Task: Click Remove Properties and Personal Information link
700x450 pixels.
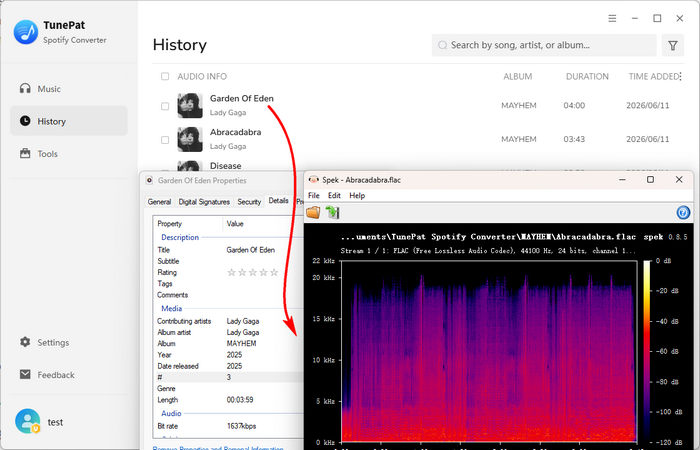Action: click(x=218, y=447)
